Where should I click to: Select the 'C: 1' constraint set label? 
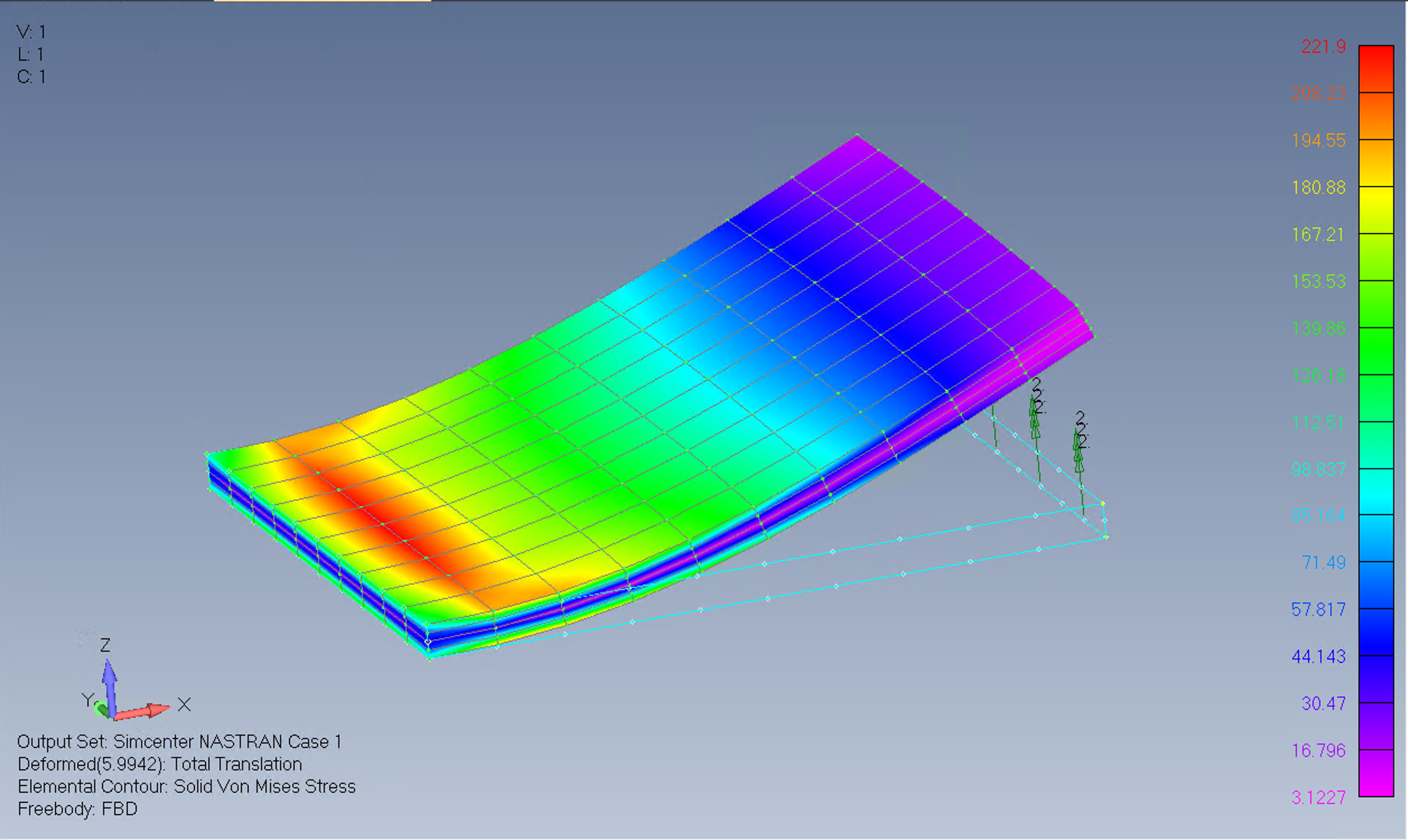point(31,76)
